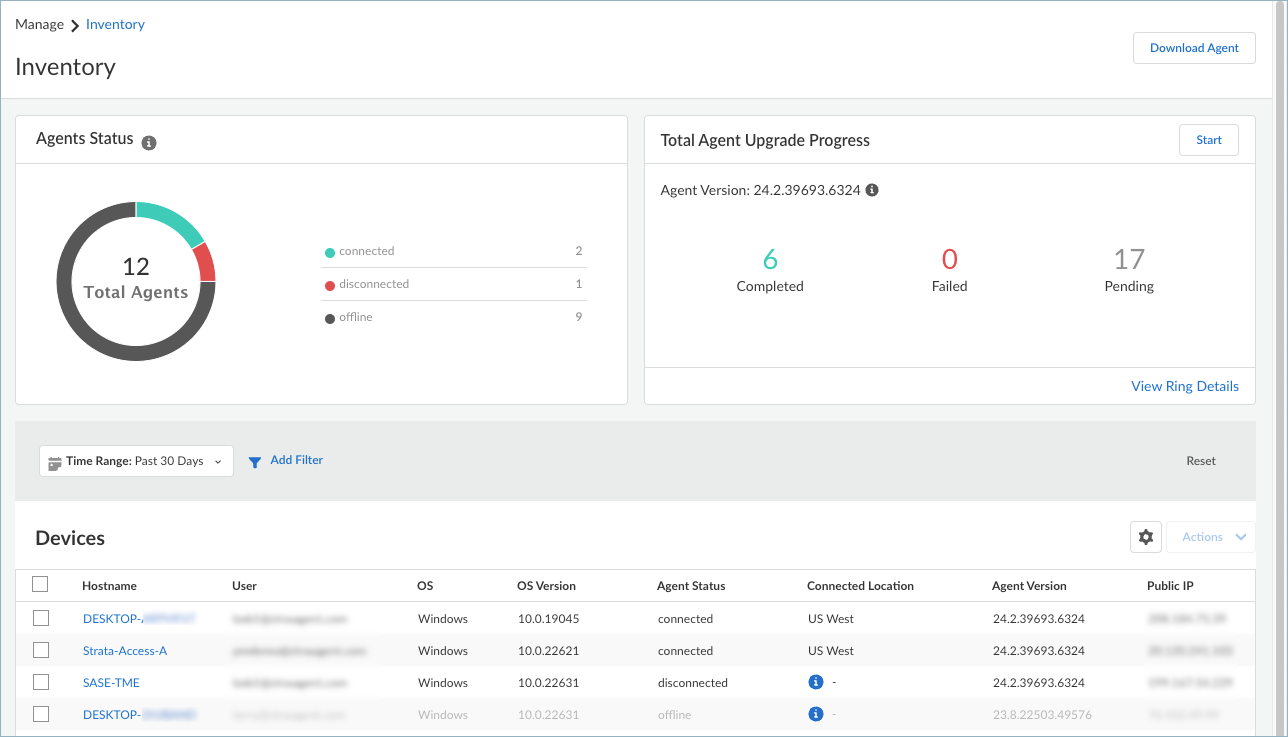This screenshot has width=1288, height=737.
Task: Click info icon in the offline device row
Action: 815,715
